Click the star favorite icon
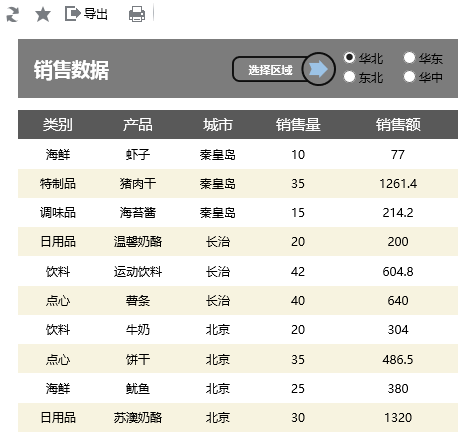The image size is (472, 442). (x=43, y=14)
